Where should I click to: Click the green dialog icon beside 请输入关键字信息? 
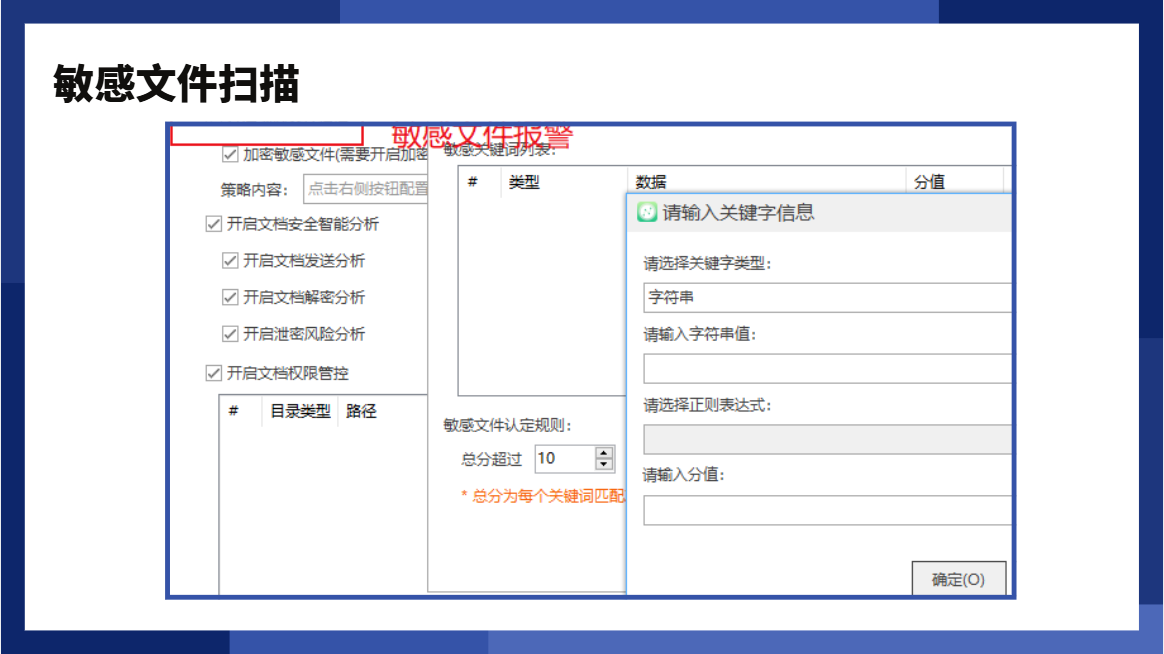click(x=647, y=212)
